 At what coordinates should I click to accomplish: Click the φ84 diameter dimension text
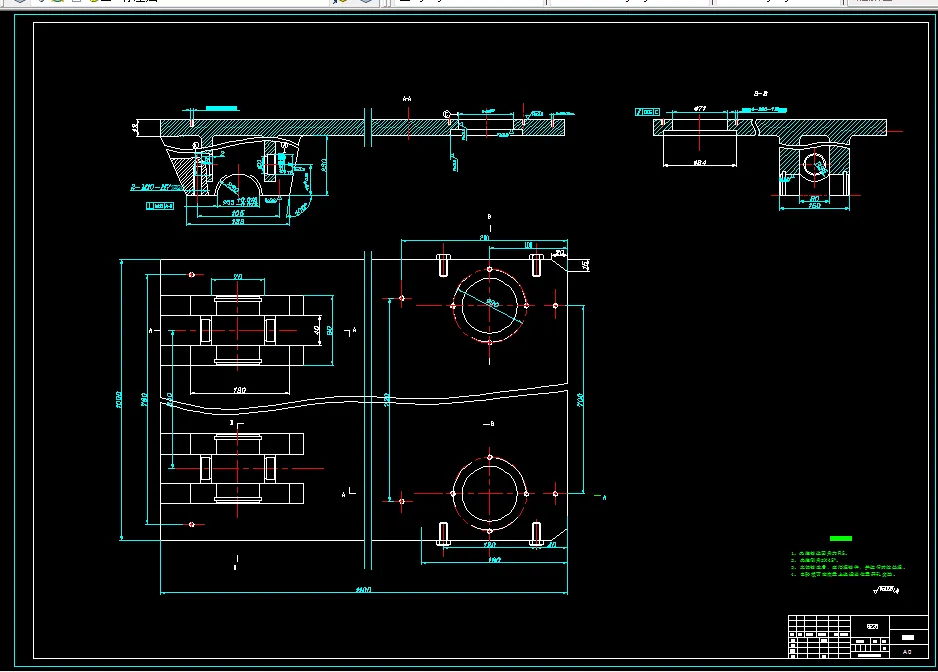[700, 162]
